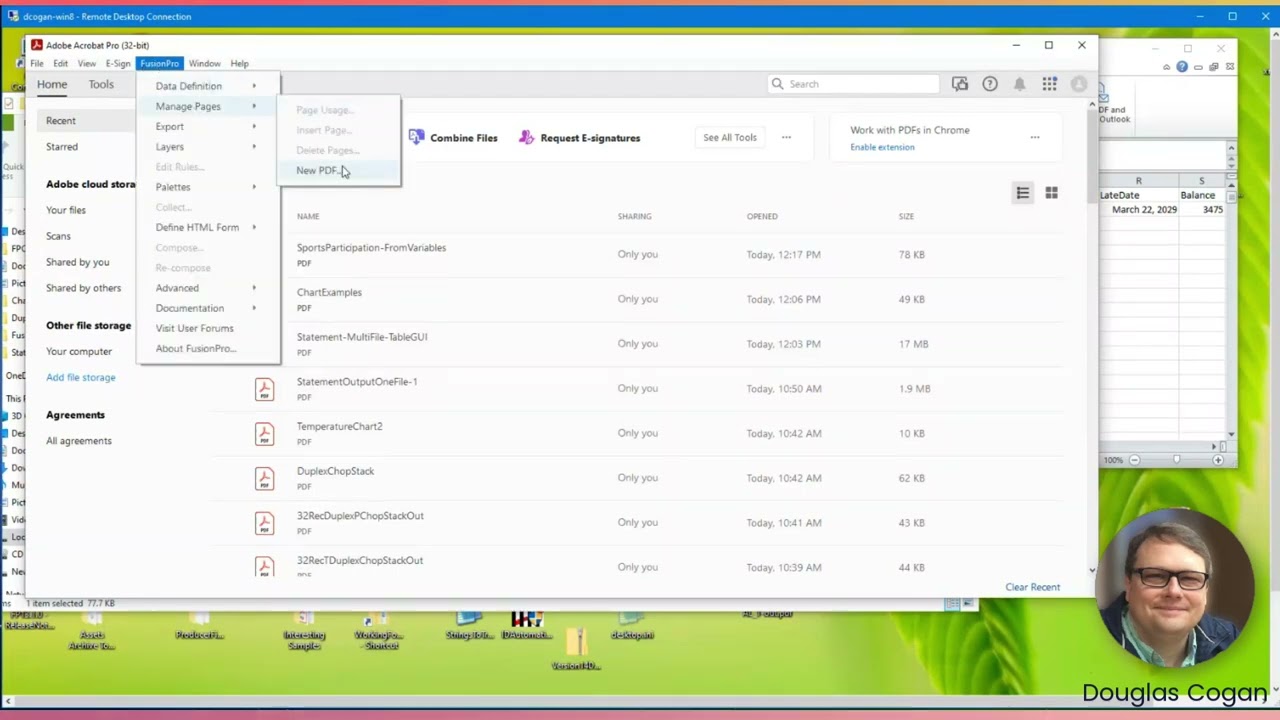Image resolution: width=1280 pixels, height=720 pixels.
Task: Open the Window menu
Action: [204, 63]
